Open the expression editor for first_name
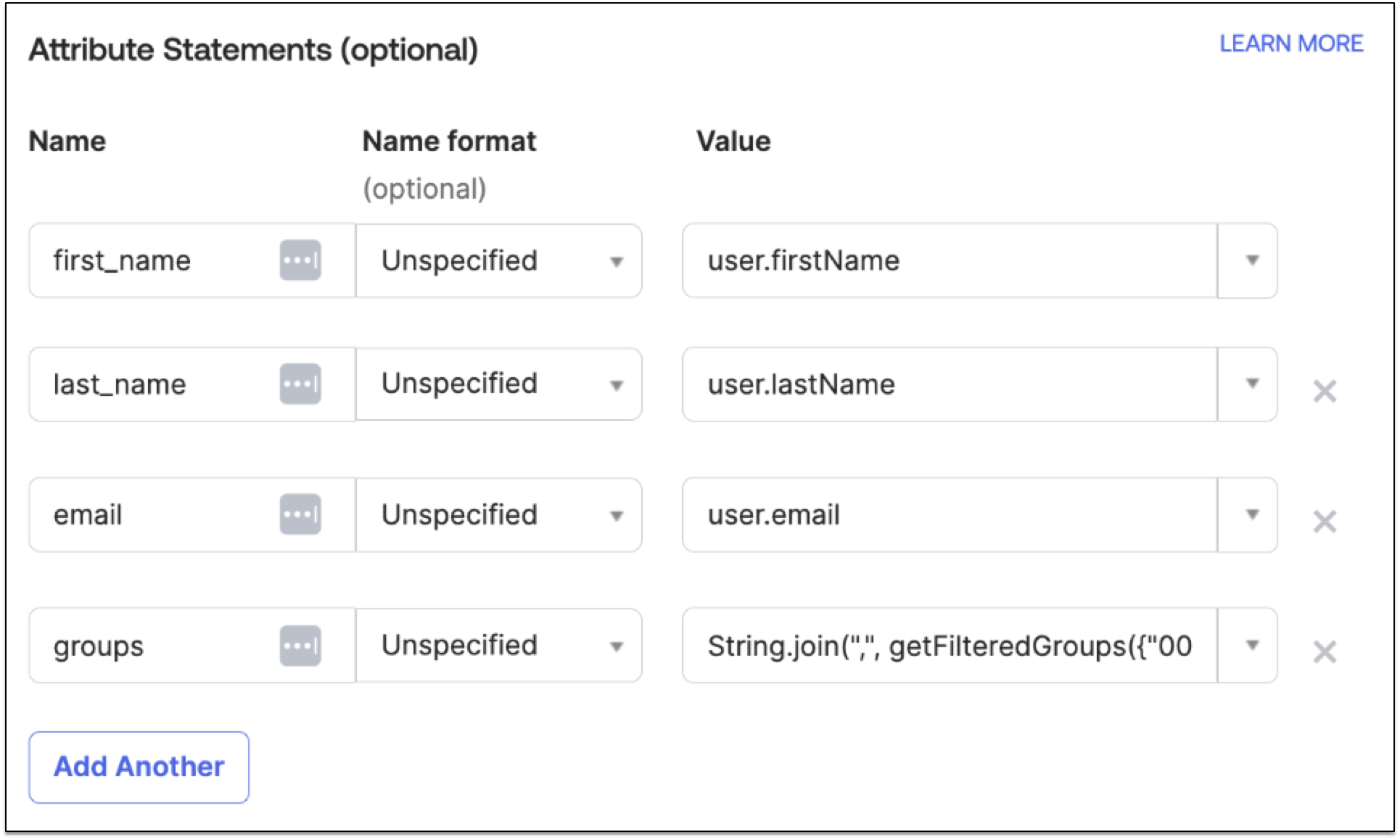This screenshot has width=1400, height=840. pyautogui.click(x=300, y=260)
